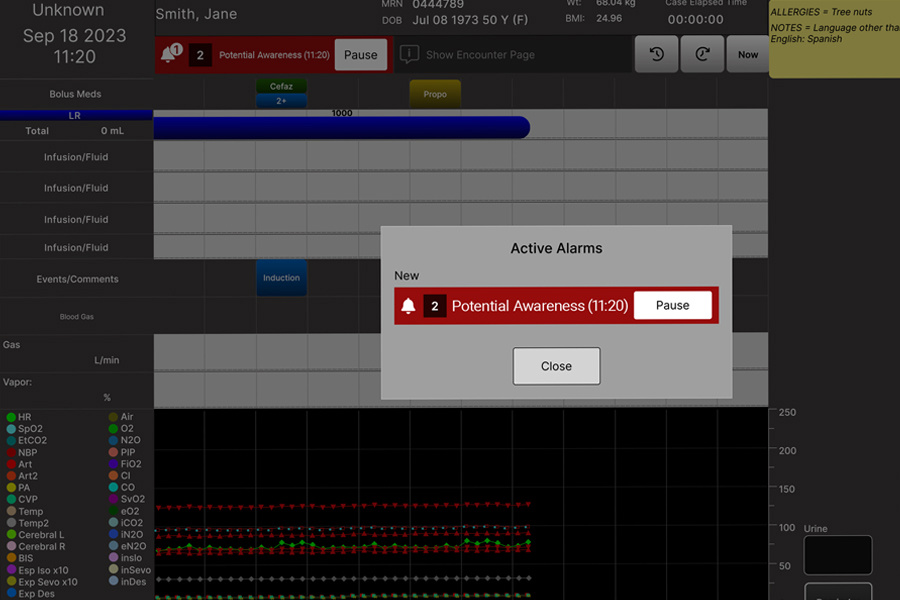Expand the Blood Gas row
Image resolution: width=900 pixels, height=600 pixels.
click(76, 316)
